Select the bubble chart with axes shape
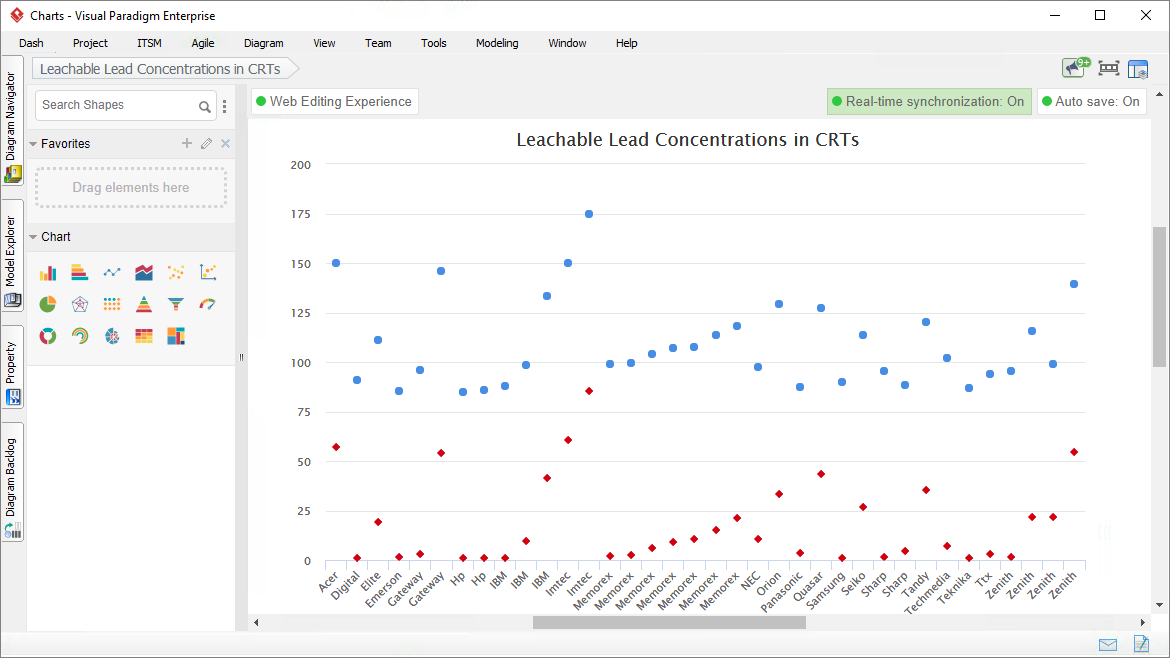This screenshot has width=1170, height=658. tap(208, 272)
